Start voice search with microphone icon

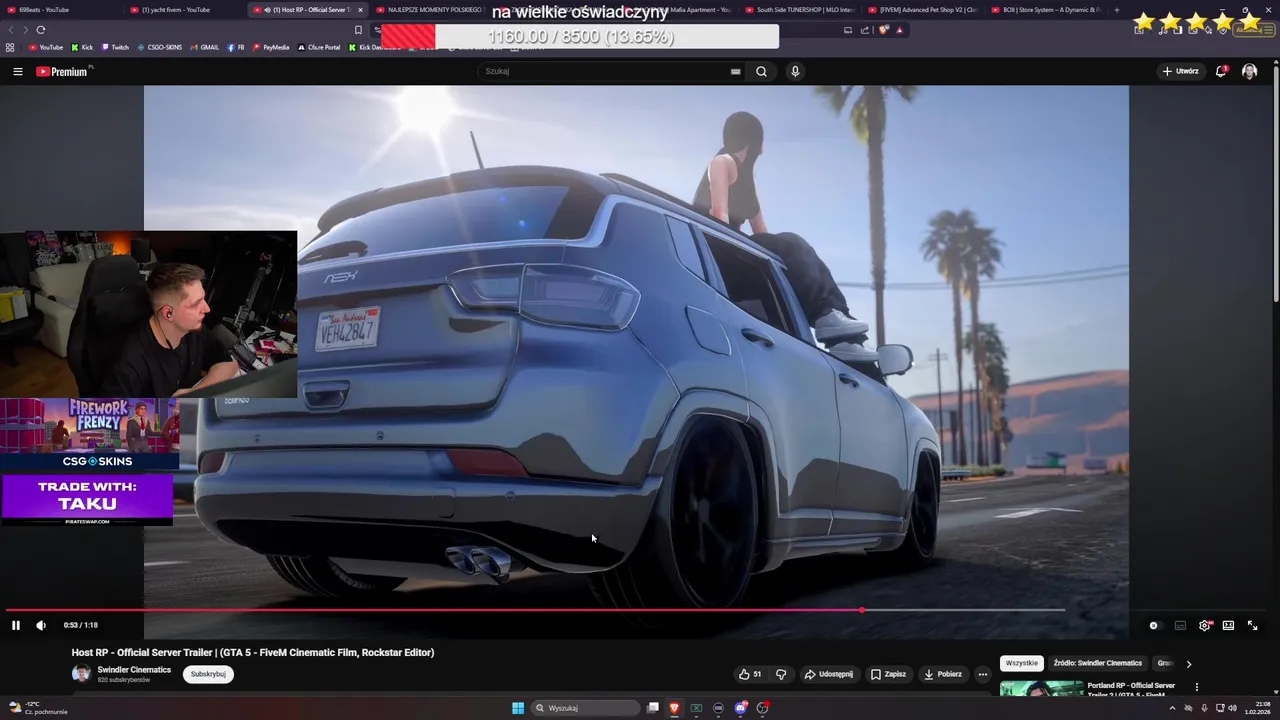(x=795, y=71)
